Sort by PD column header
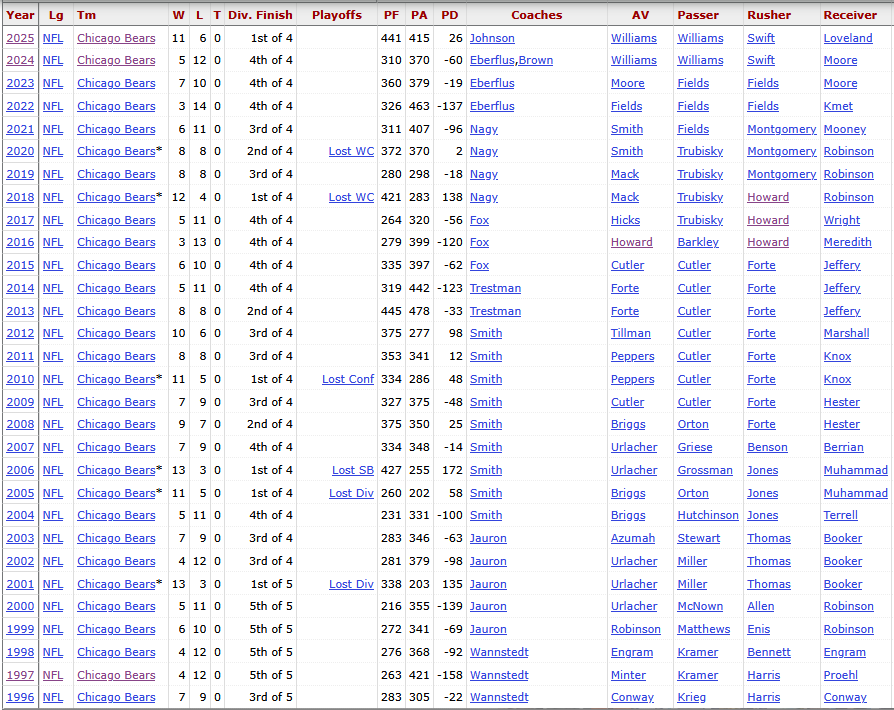Screen dimensions: 894x710 click(x=450, y=15)
